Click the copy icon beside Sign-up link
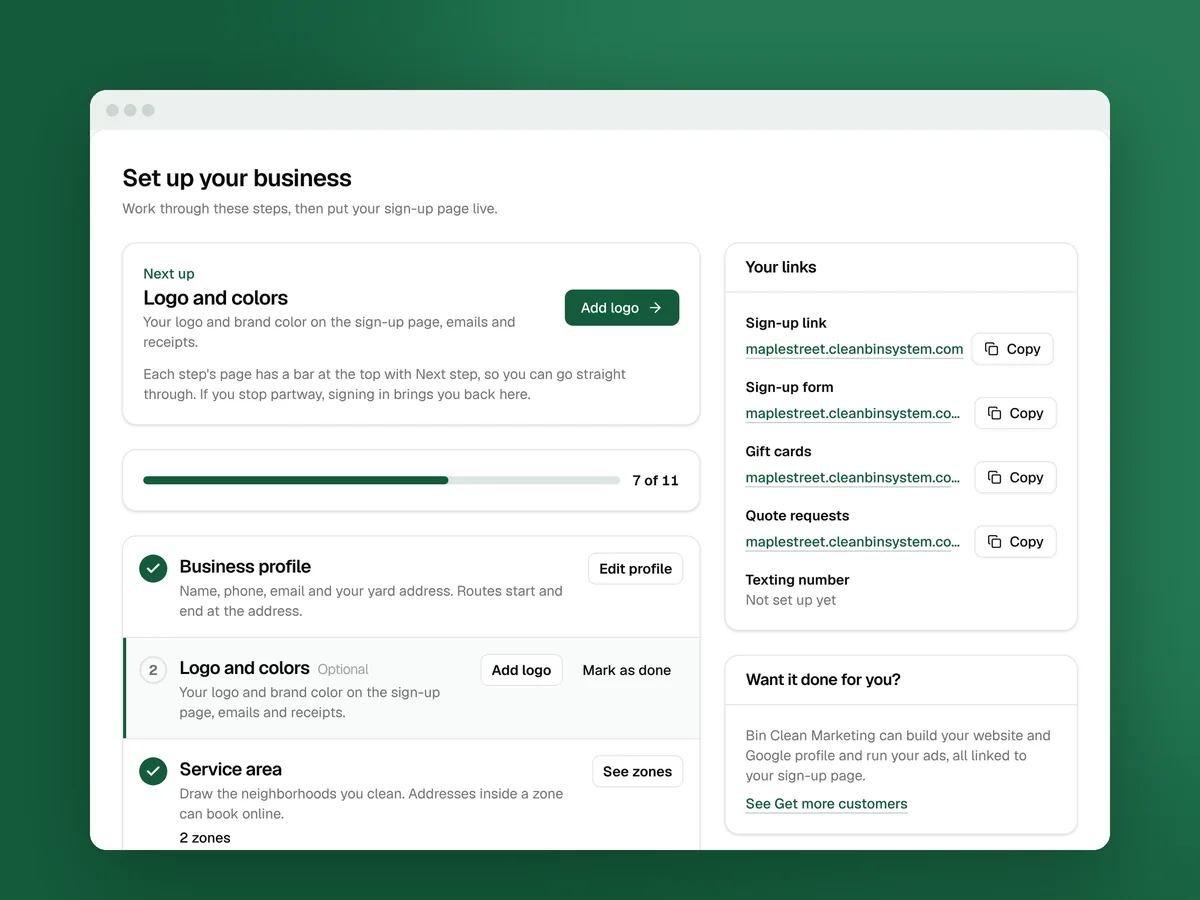The image size is (1200, 900). click(991, 349)
